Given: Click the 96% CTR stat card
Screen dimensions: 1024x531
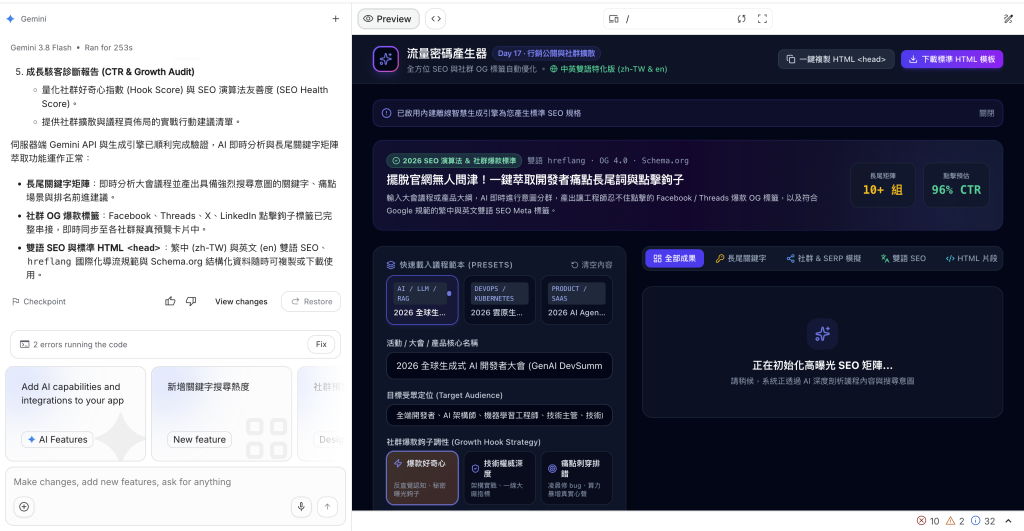Looking at the screenshot, I should click(x=956, y=185).
